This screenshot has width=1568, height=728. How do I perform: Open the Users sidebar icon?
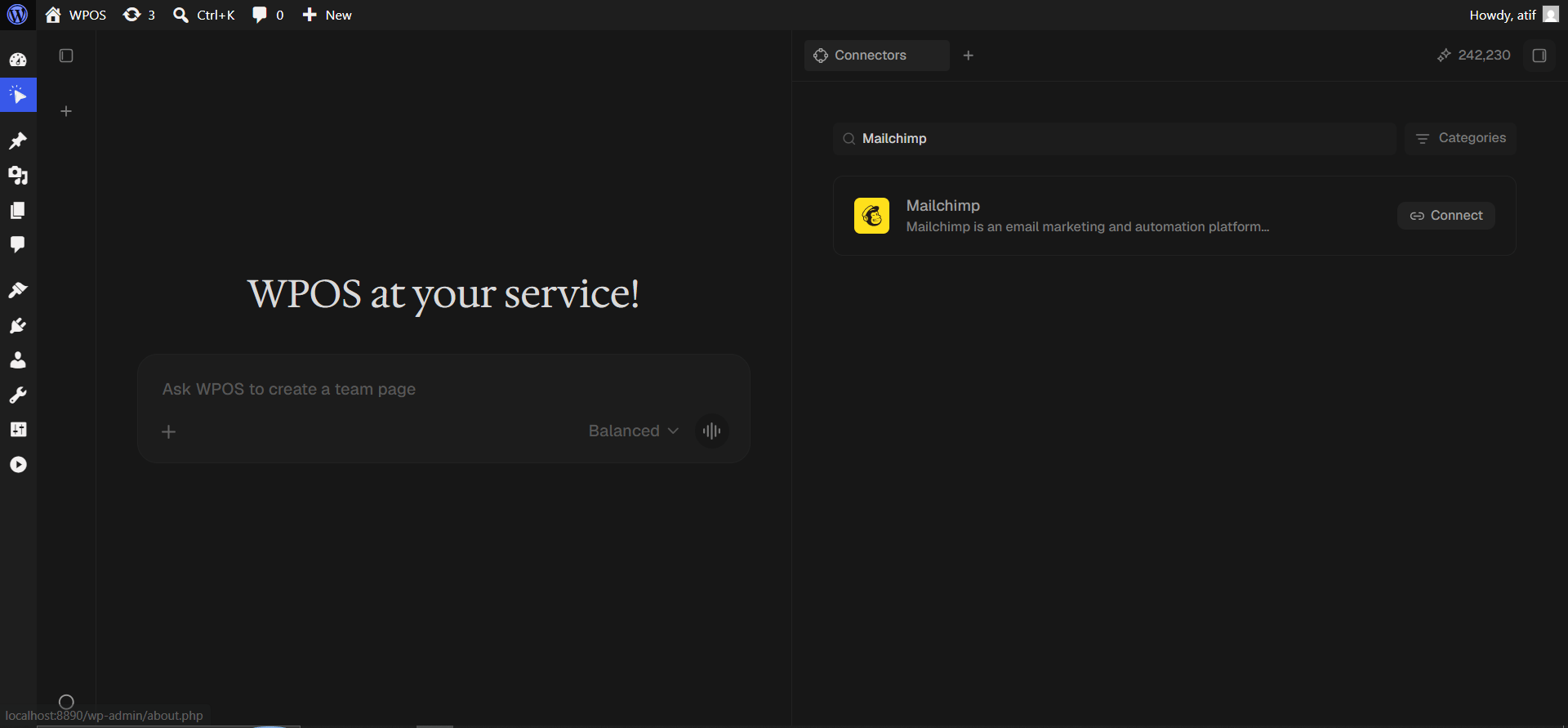point(18,360)
